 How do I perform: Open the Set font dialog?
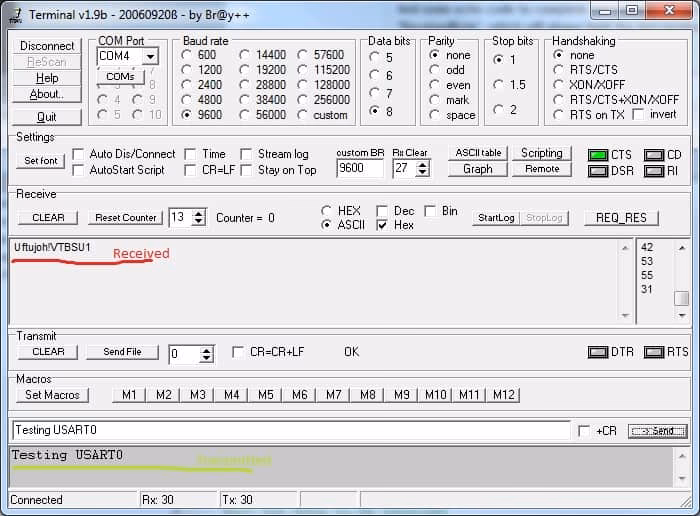[41, 161]
